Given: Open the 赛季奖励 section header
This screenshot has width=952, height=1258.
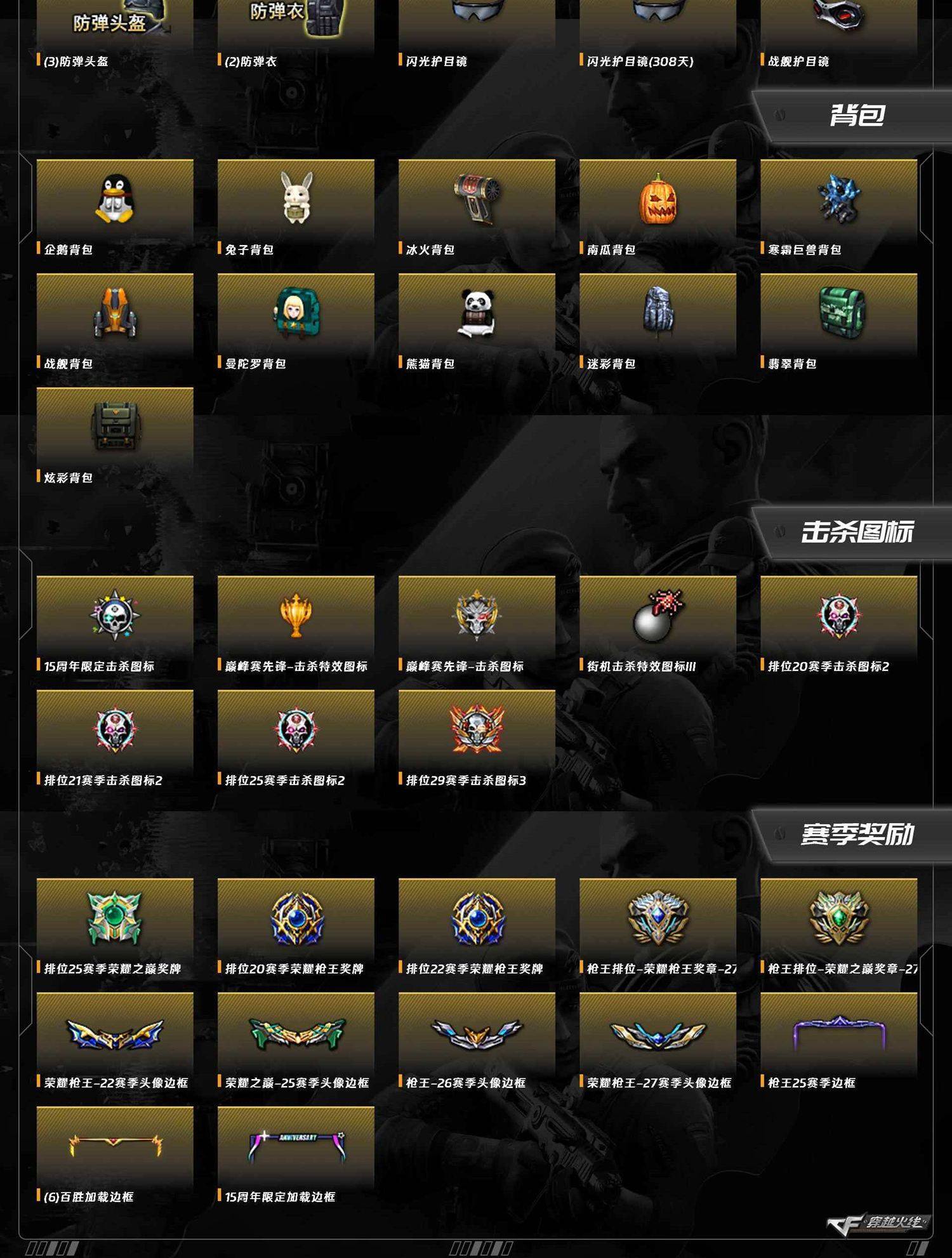Looking at the screenshot, I should click(857, 835).
